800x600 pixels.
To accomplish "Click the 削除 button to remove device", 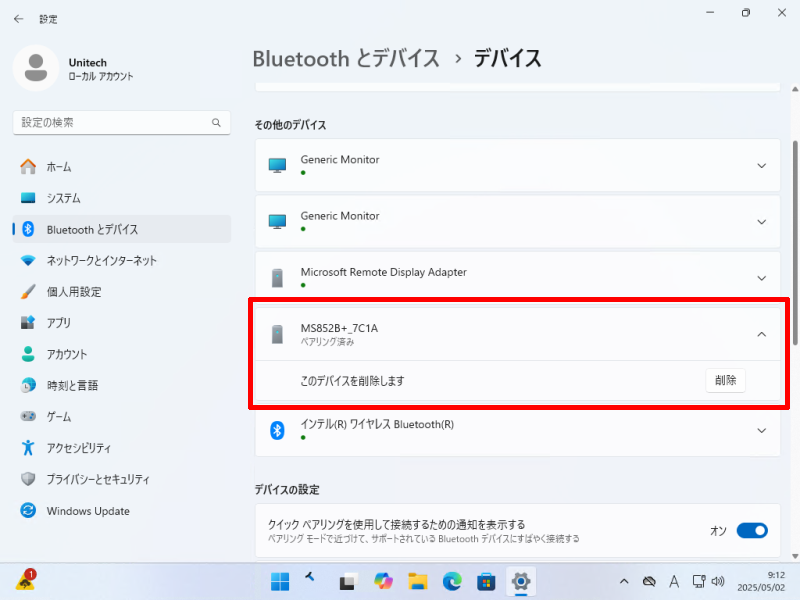I will coord(725,380).
